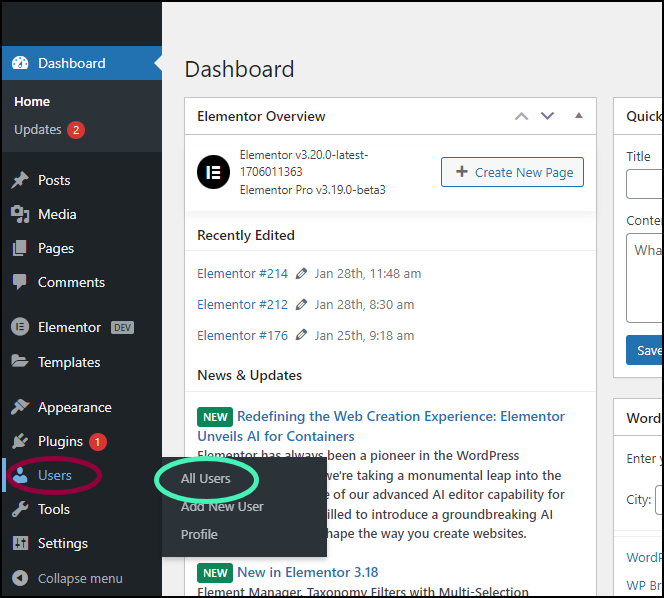Choose Add New User submenu entry
The height and width of the screenshot is (598, 664).
pos(222,507)
